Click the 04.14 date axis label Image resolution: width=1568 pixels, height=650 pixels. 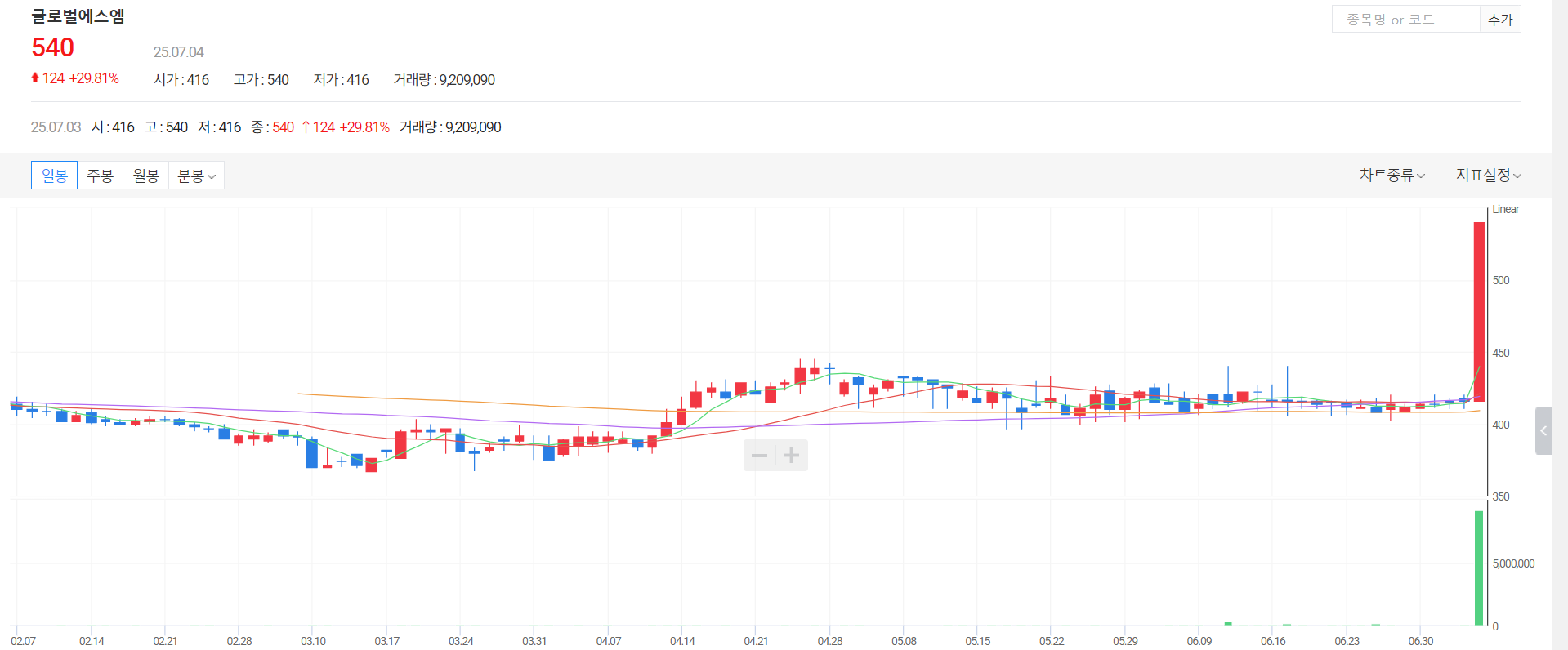(x=682, y=641)
